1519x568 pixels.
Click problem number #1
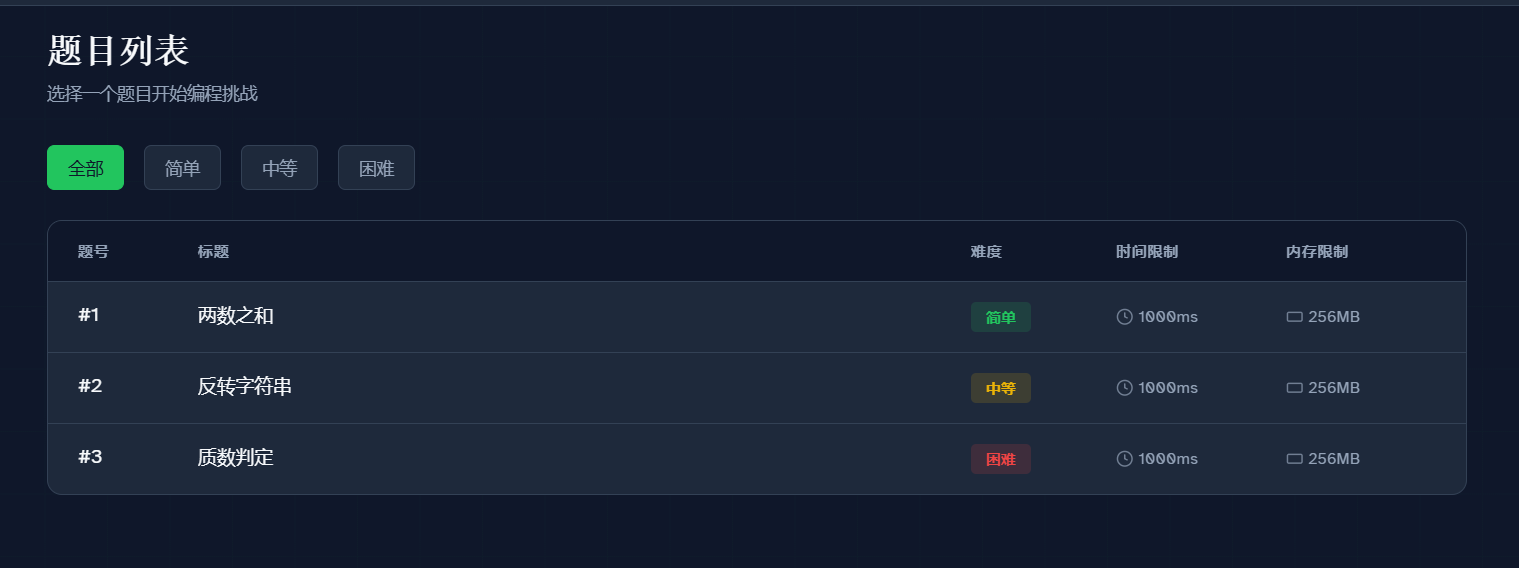[x=89, y=316]
